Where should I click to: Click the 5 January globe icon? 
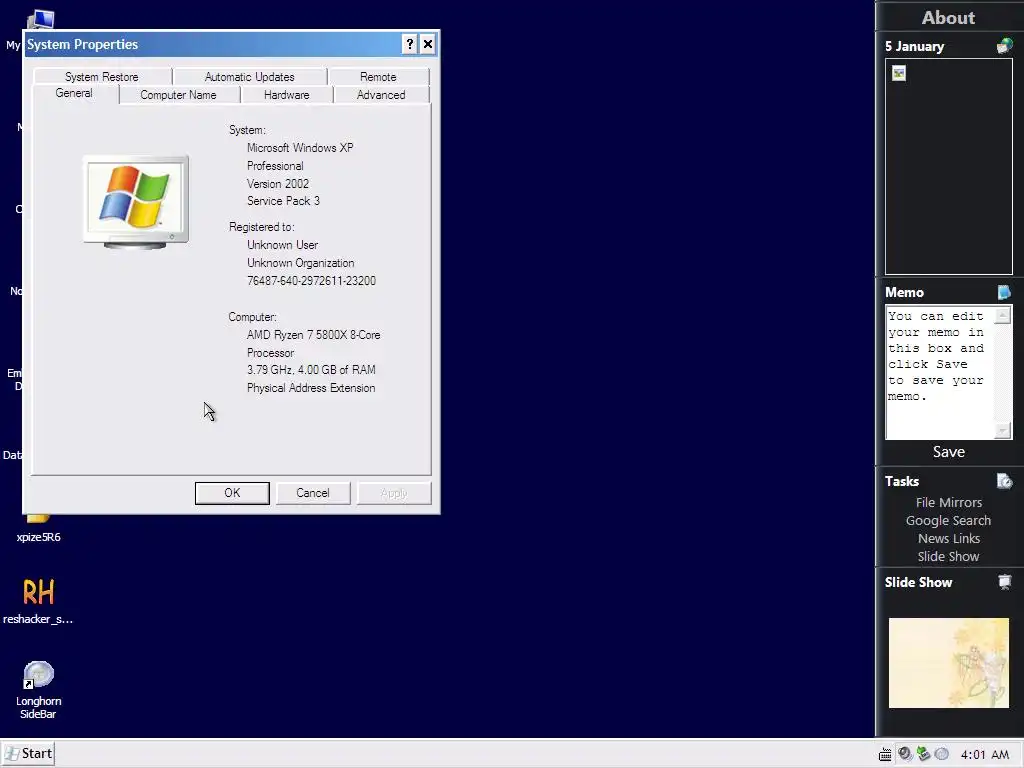tap(1004, 46)
